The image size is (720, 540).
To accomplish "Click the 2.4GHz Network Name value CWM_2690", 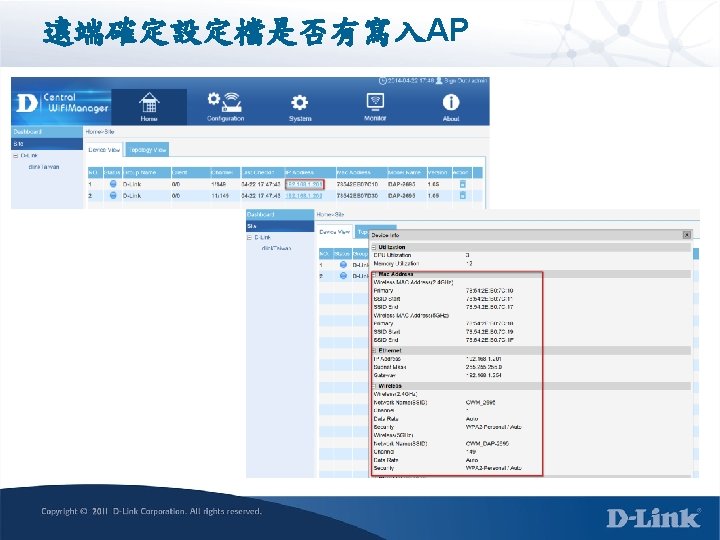I will pos(480,403).
